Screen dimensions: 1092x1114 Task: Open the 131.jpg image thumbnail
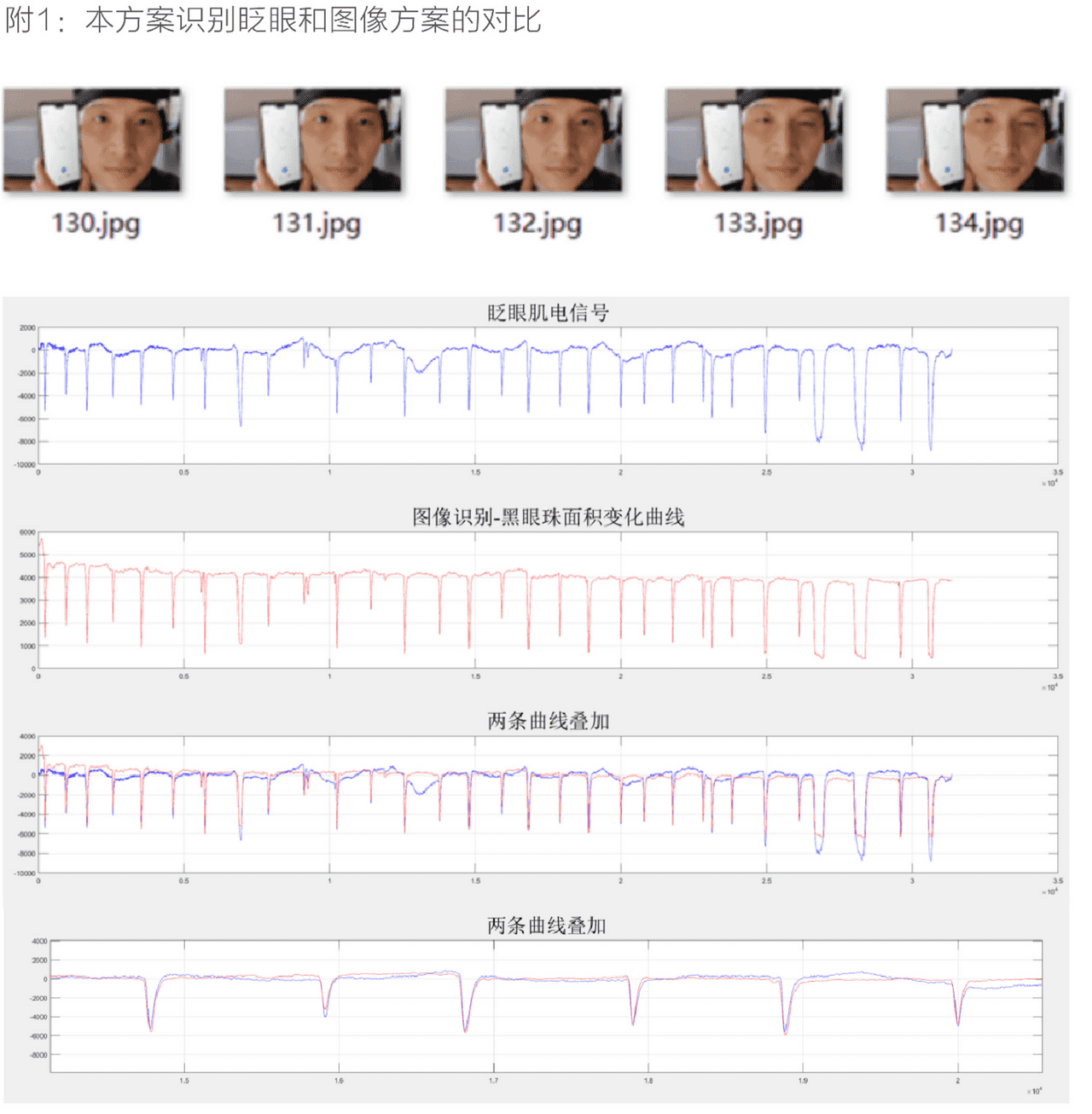point(312,140)
